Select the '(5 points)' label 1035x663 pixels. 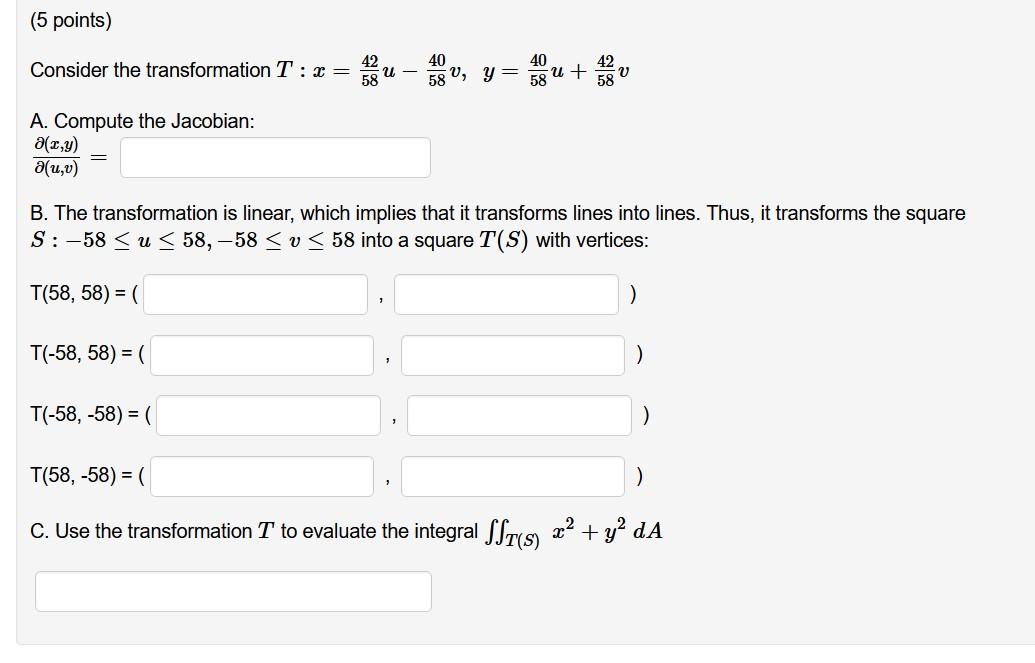[70, 19]
